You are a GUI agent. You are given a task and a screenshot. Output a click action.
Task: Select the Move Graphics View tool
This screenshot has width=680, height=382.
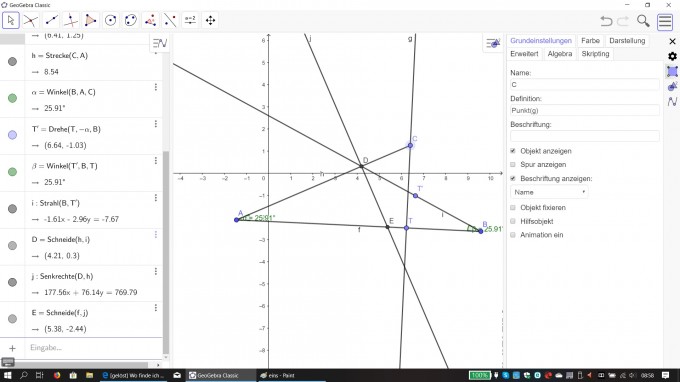[x=210, y=20]
